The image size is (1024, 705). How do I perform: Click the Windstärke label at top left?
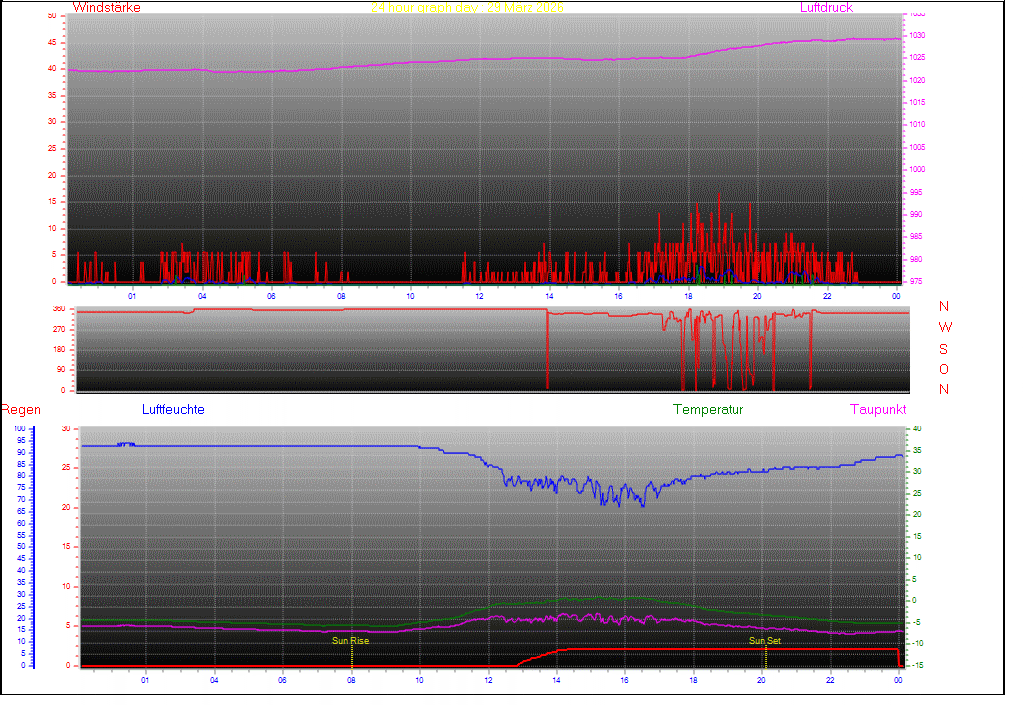point(106,8)
